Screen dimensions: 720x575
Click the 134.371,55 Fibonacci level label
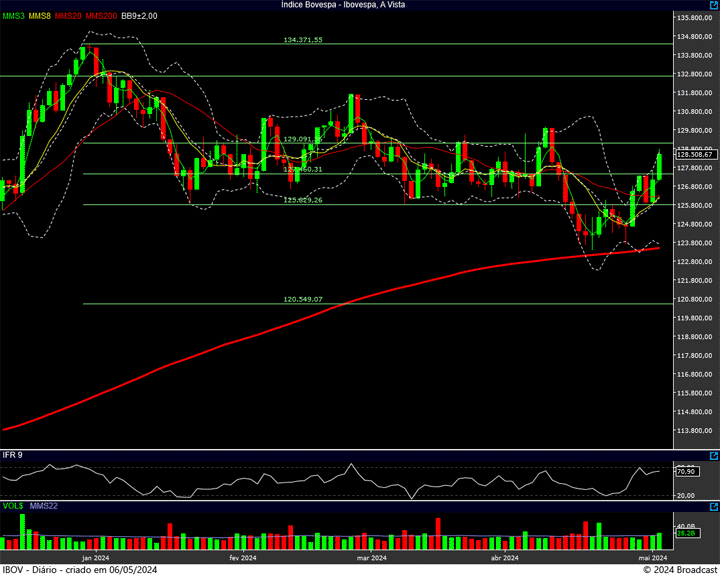[303, 40]
